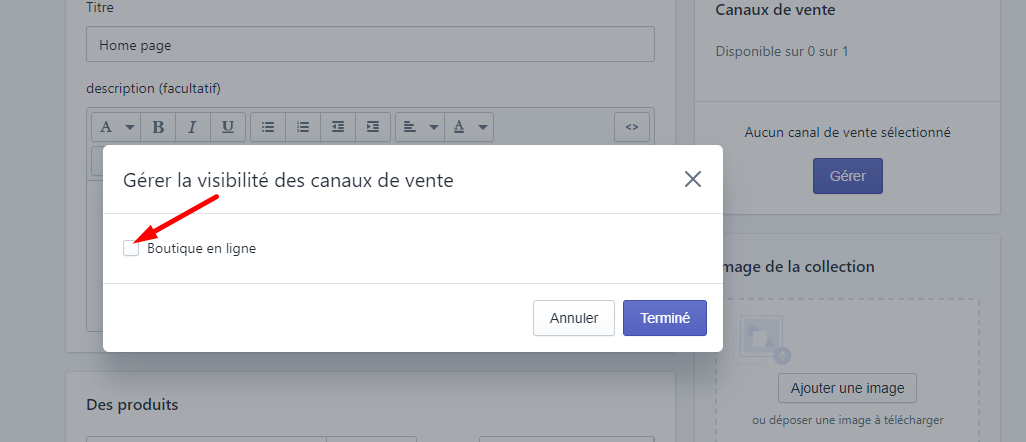Toggle bold formatting in description editor
This screenshot has height=442, width=1026.
(158, 127)
